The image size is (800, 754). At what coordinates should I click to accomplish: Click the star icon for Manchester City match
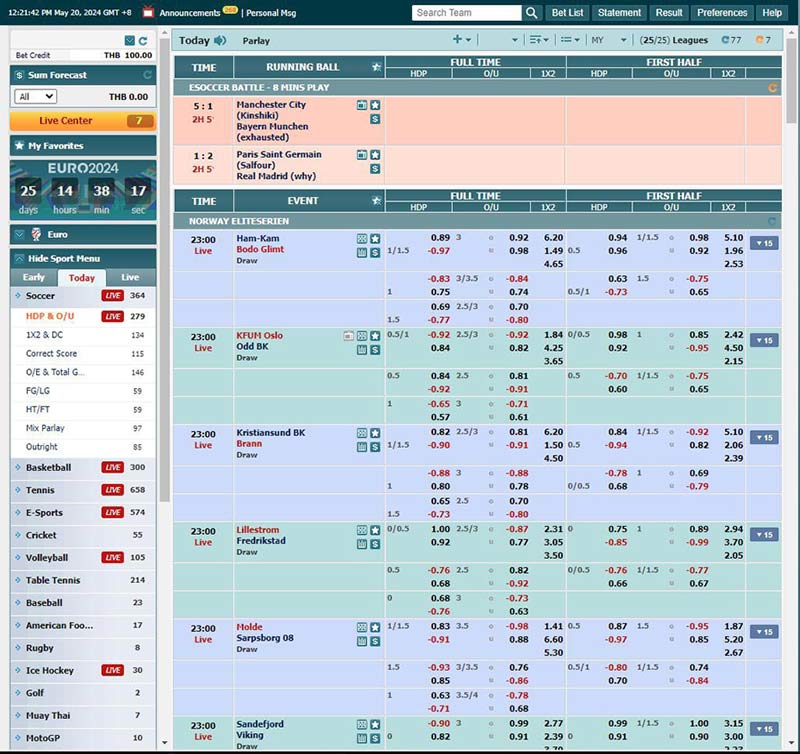click(375, 105)
